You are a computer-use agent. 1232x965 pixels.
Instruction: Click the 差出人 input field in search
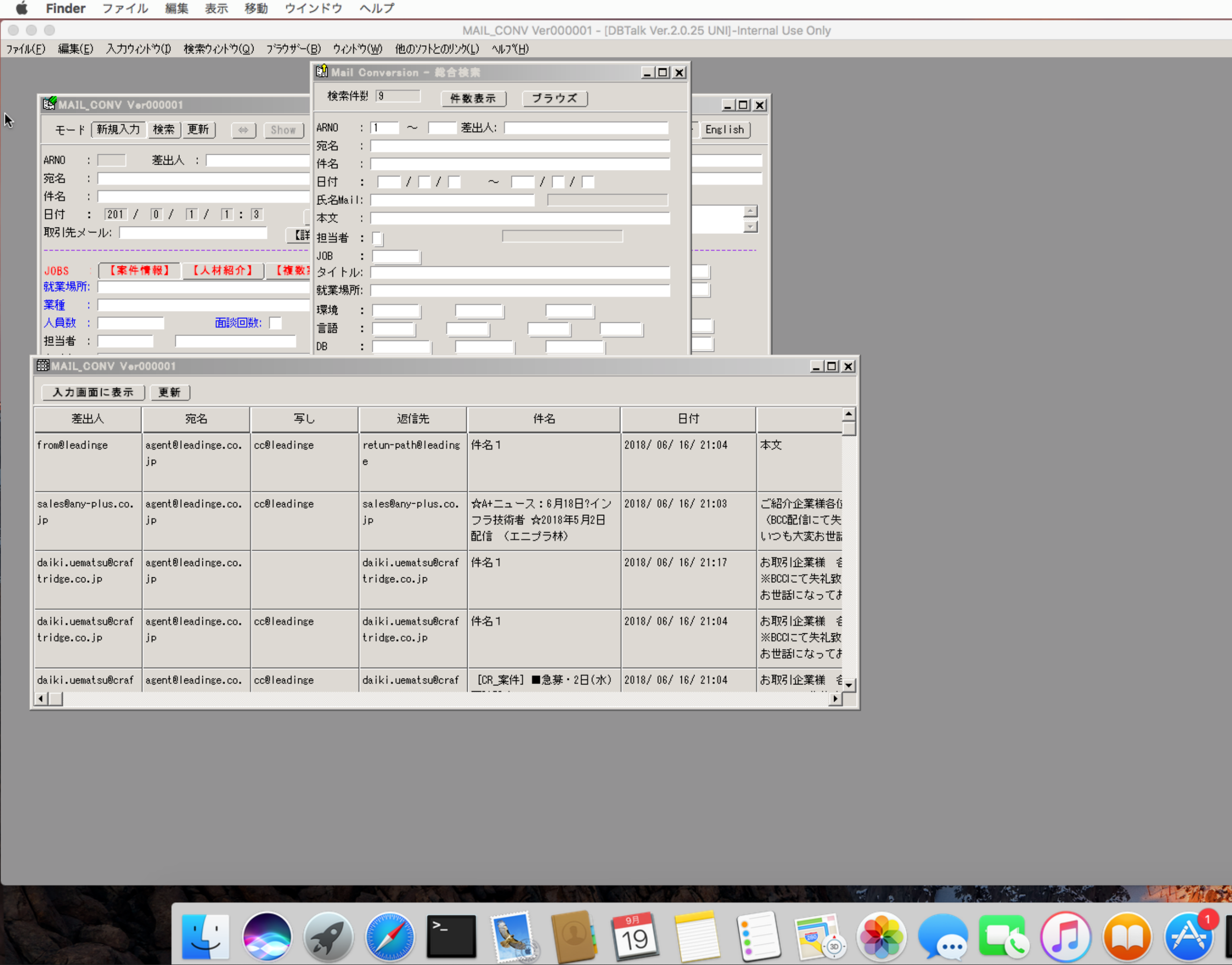[586, 128]
